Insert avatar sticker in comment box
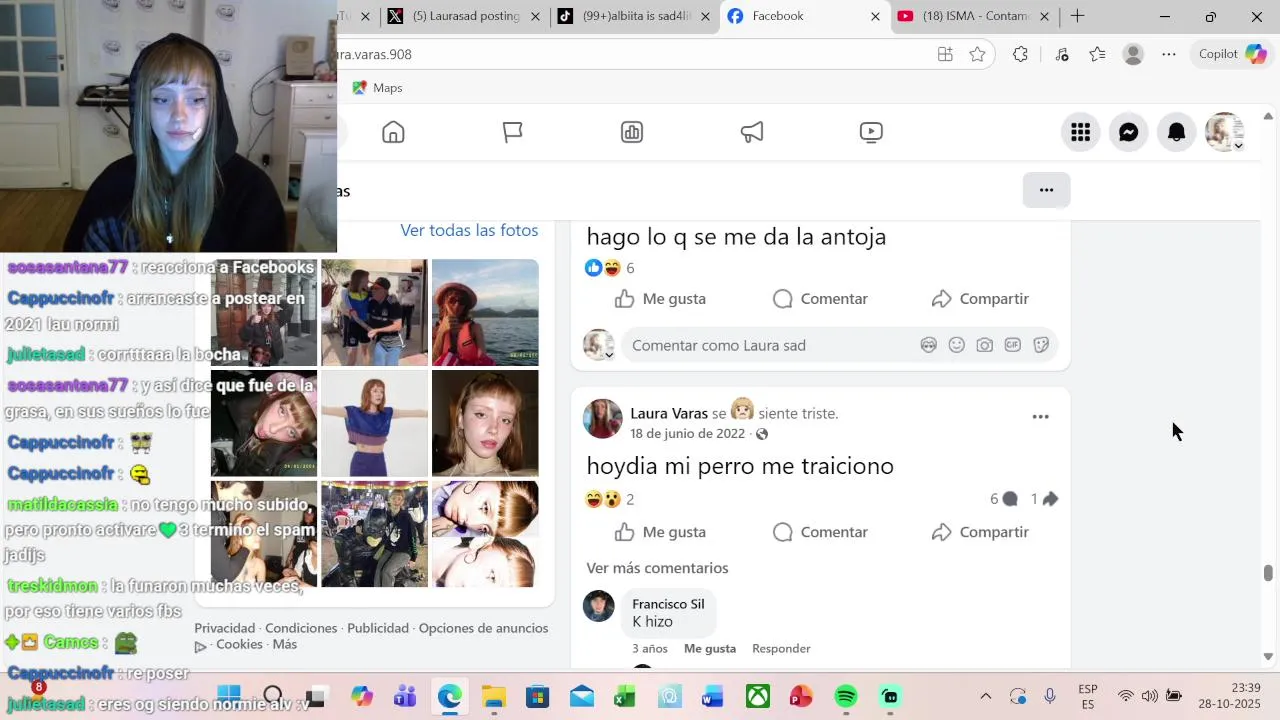This screenshot has height=720, width=1280. tap(929, 345)
